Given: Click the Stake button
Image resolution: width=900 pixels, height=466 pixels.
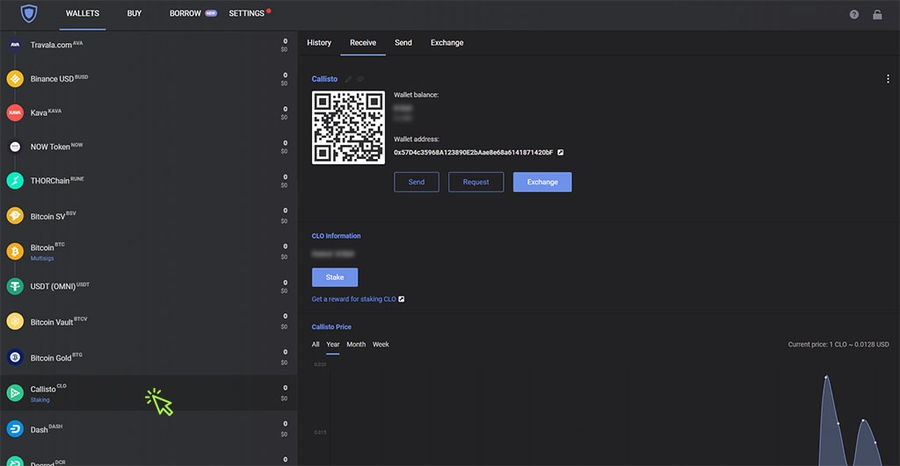Looking at the screenshot, I should point(334,277).
